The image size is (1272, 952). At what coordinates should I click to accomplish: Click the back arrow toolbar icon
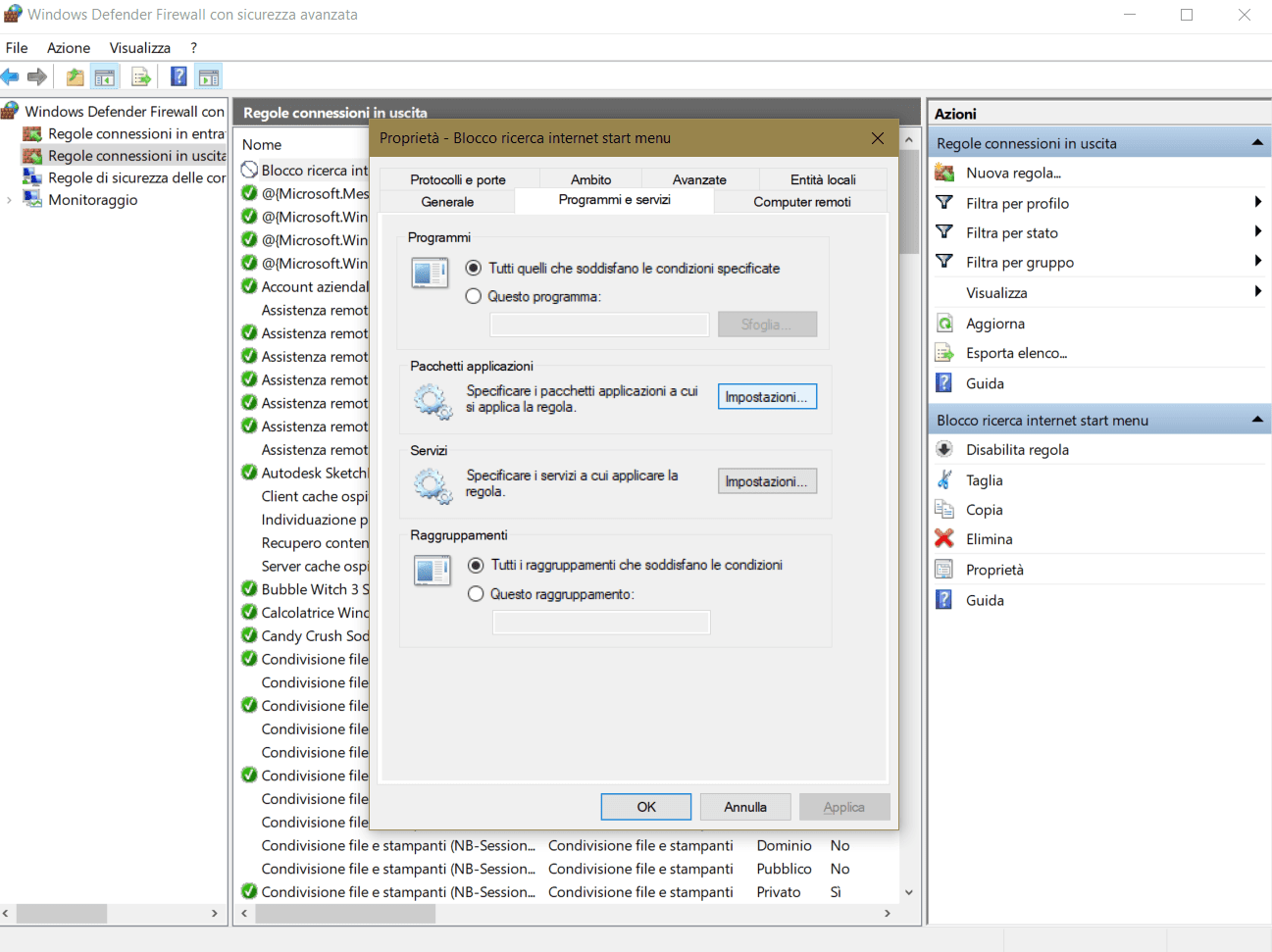click(11, 76)
